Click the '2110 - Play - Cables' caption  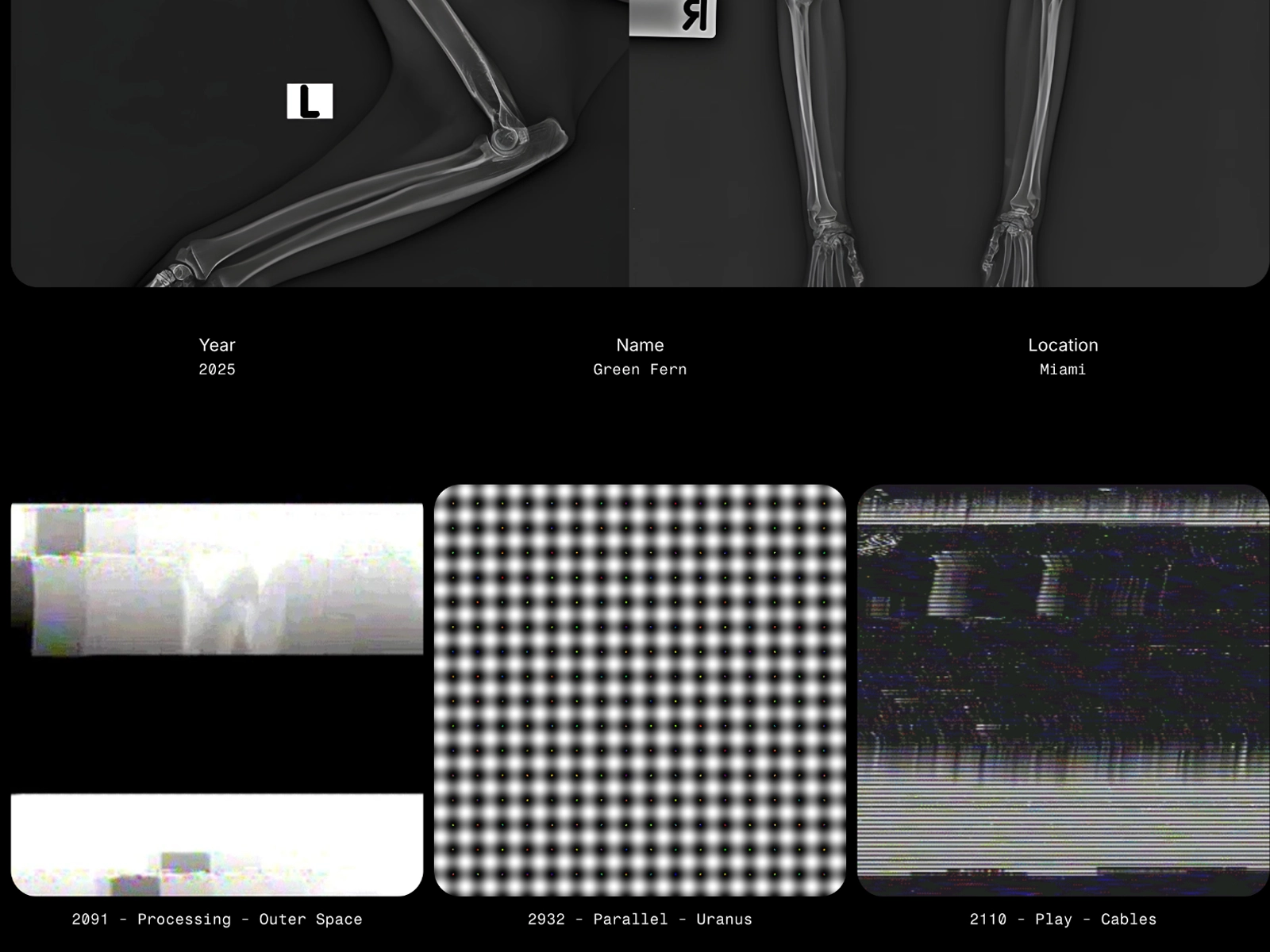pos(1063,919)
